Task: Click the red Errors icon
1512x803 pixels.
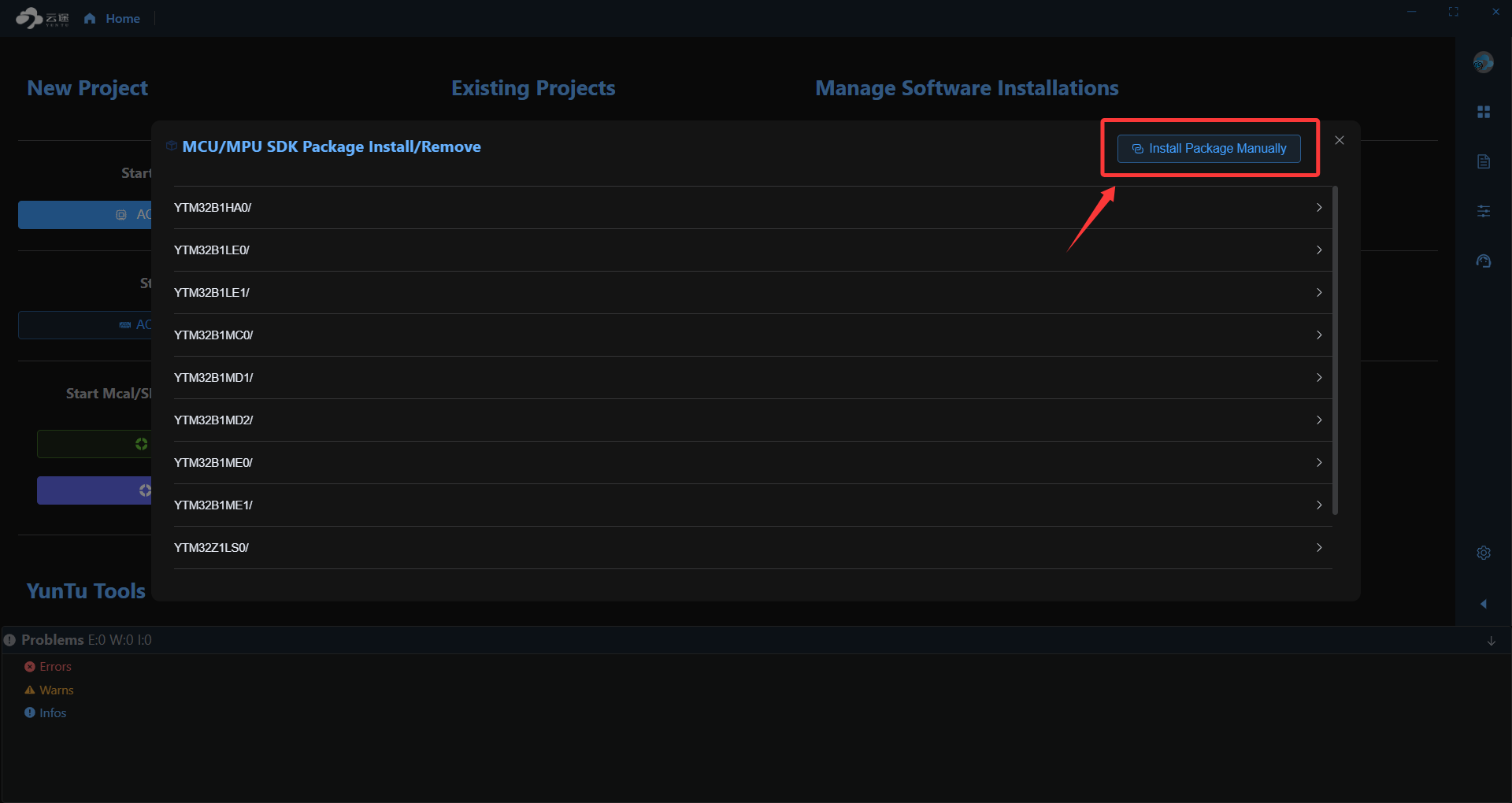Action: click(30, 667)
